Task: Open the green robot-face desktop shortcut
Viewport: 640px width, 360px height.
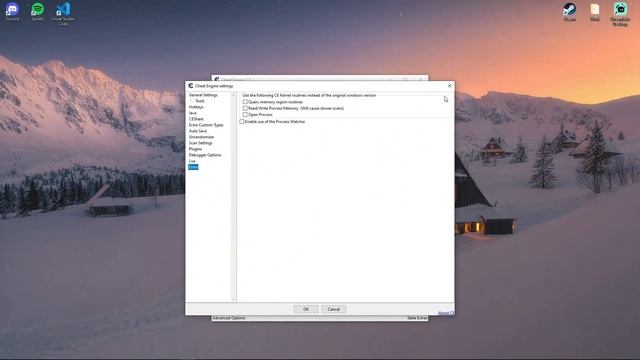Action: [620, 14]
